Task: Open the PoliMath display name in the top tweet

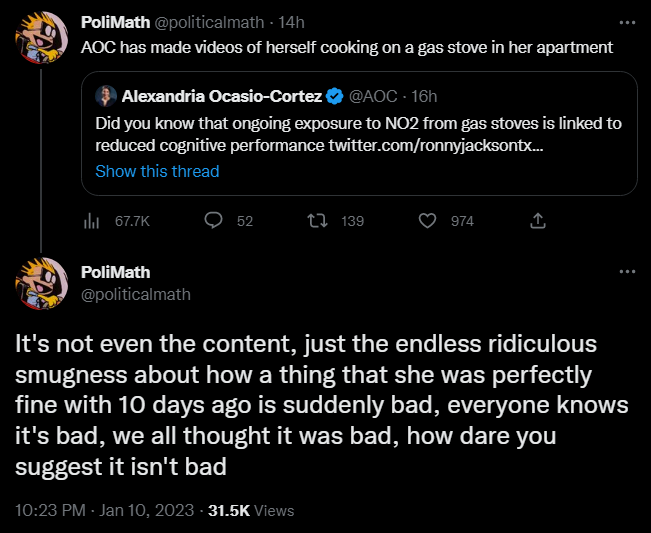Action: pos(115,21)
